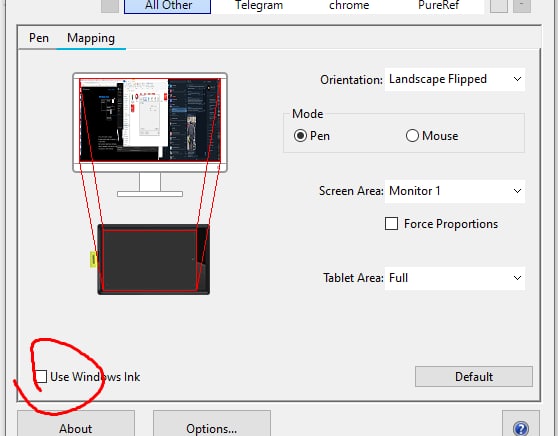
Task: Select the Telegram application entry
Action: [259, 6]
